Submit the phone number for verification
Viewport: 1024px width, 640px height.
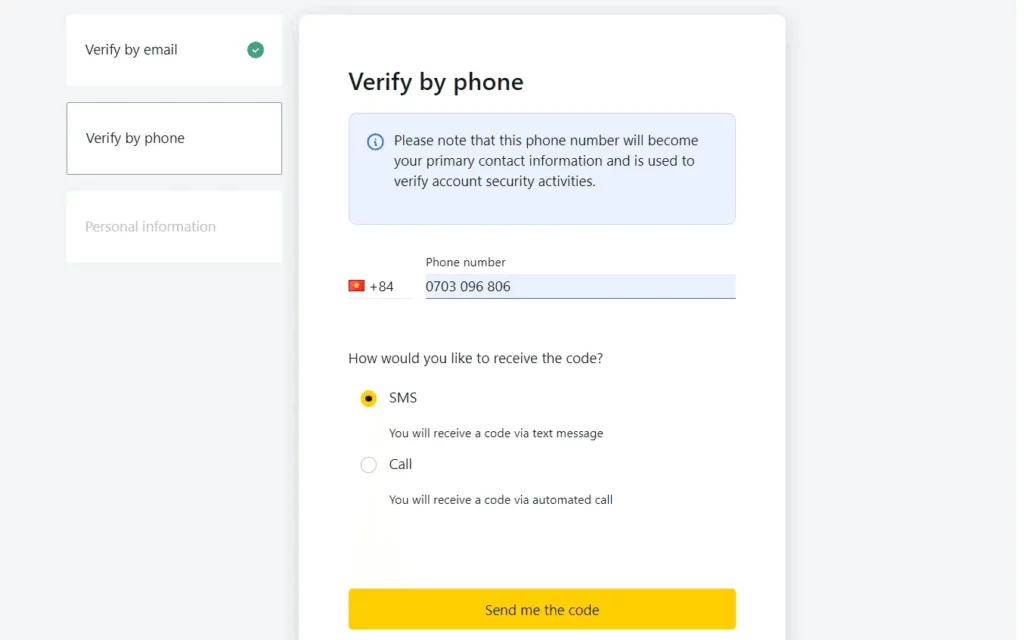point(541,609)
